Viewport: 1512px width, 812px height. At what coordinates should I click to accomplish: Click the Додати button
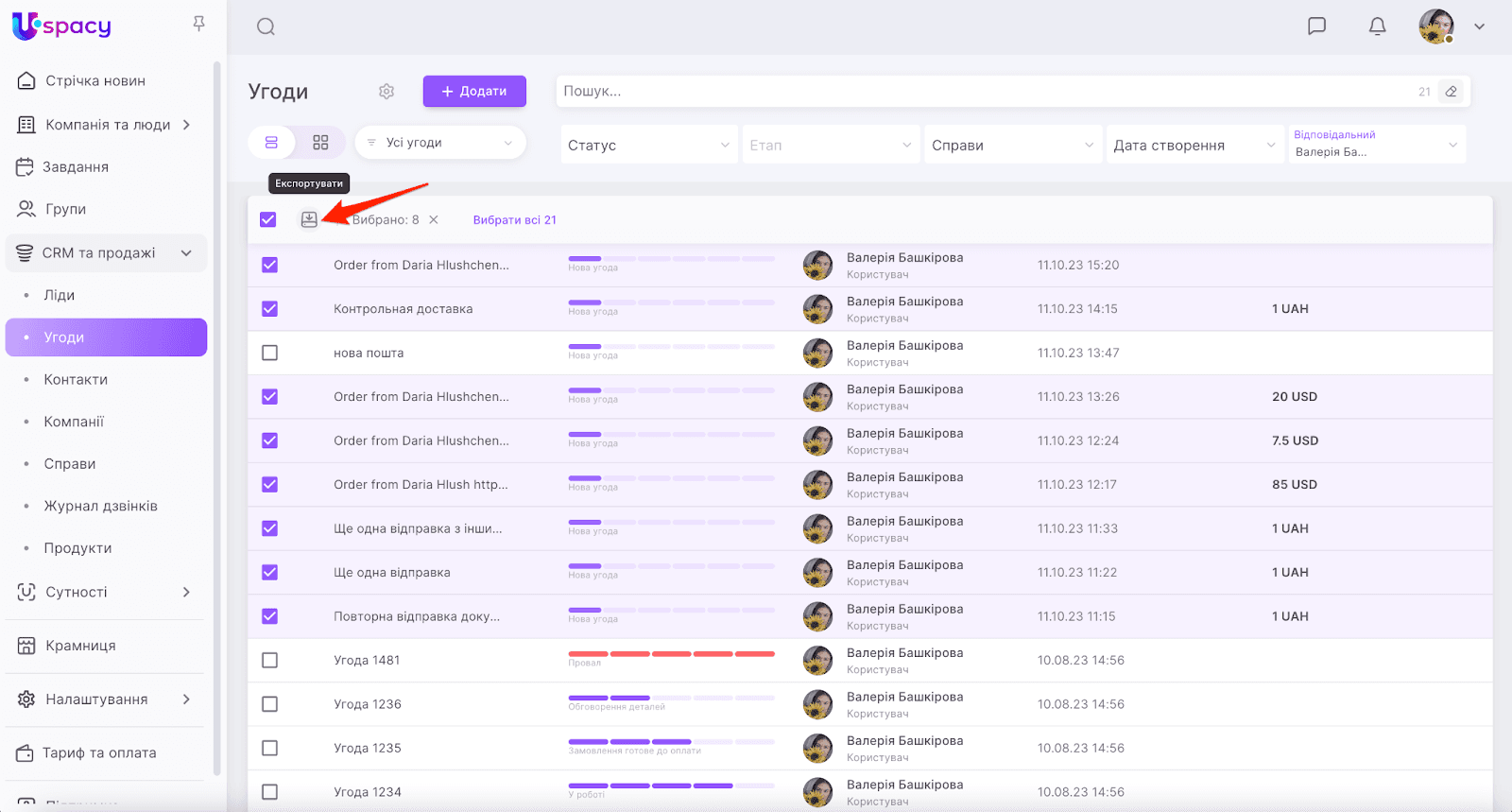pos(474,92)
